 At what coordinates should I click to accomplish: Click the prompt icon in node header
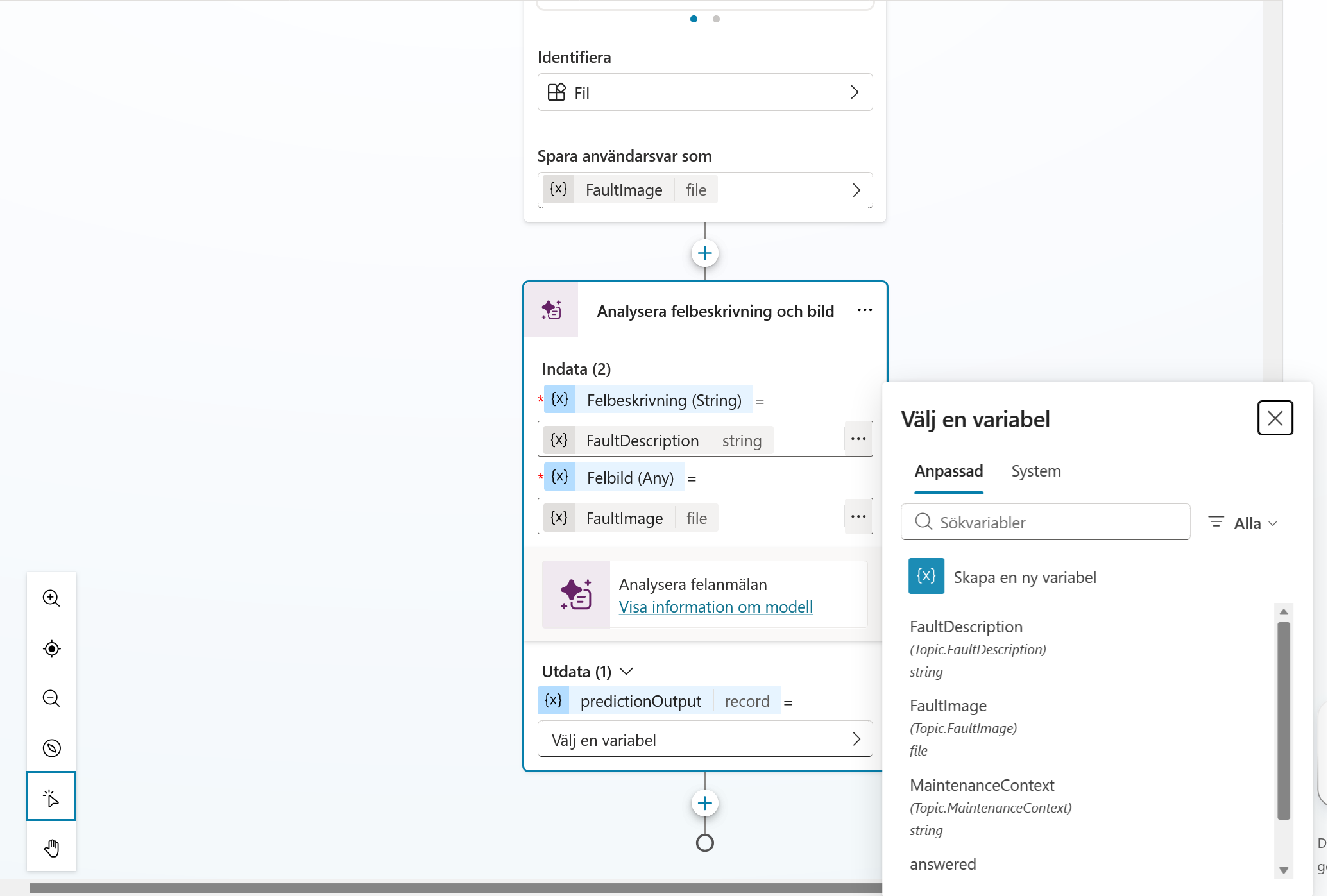tap(552, 310)
